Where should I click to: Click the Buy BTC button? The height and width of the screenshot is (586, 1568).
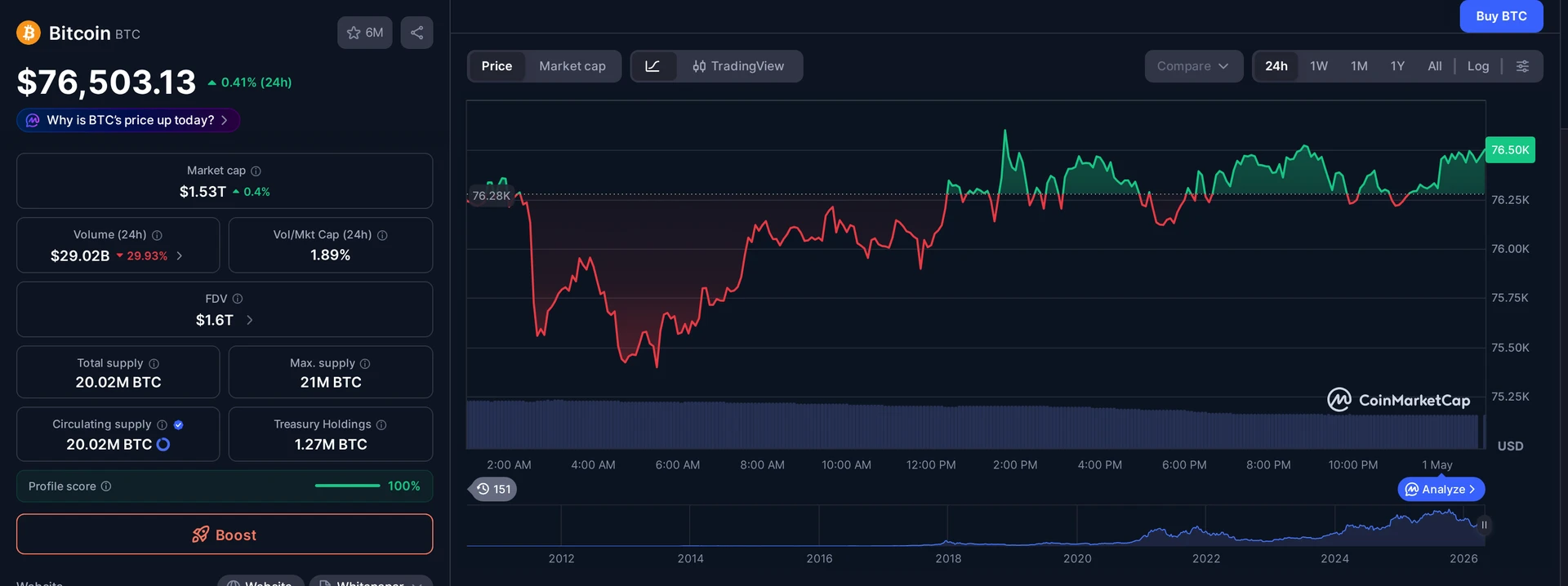(x=1501, y=16)
